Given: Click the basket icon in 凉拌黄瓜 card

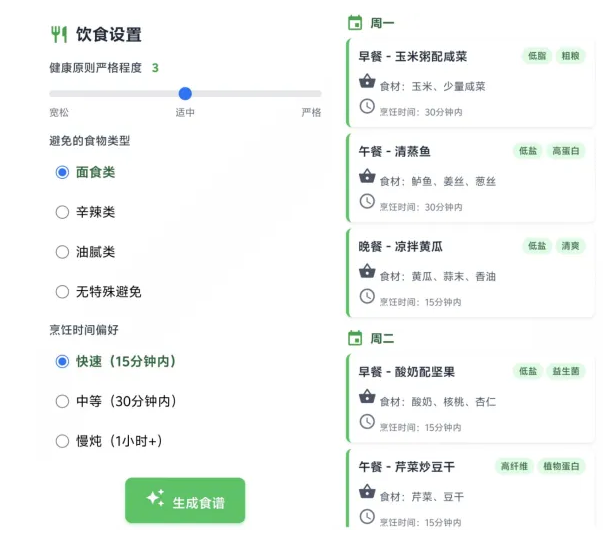Looking at the screenshot, I should (x=367, y=273).
